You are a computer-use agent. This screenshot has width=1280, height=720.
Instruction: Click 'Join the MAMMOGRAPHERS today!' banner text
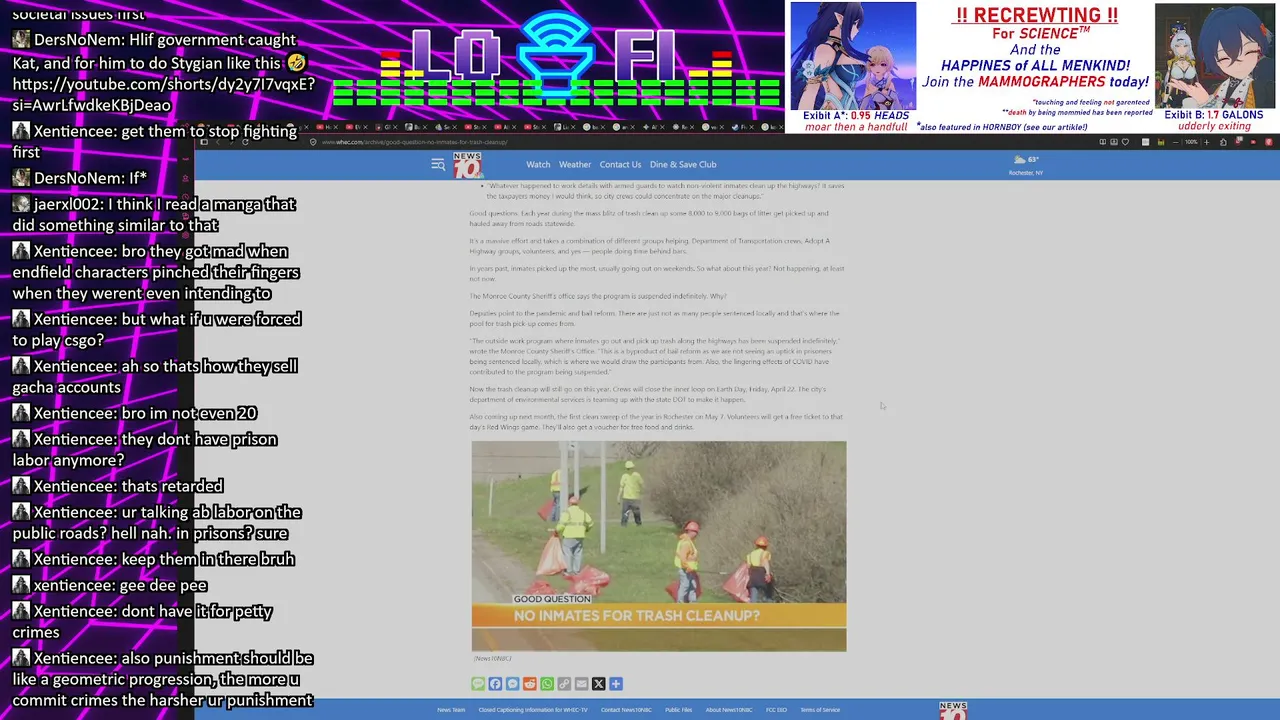pos(1035,82)
